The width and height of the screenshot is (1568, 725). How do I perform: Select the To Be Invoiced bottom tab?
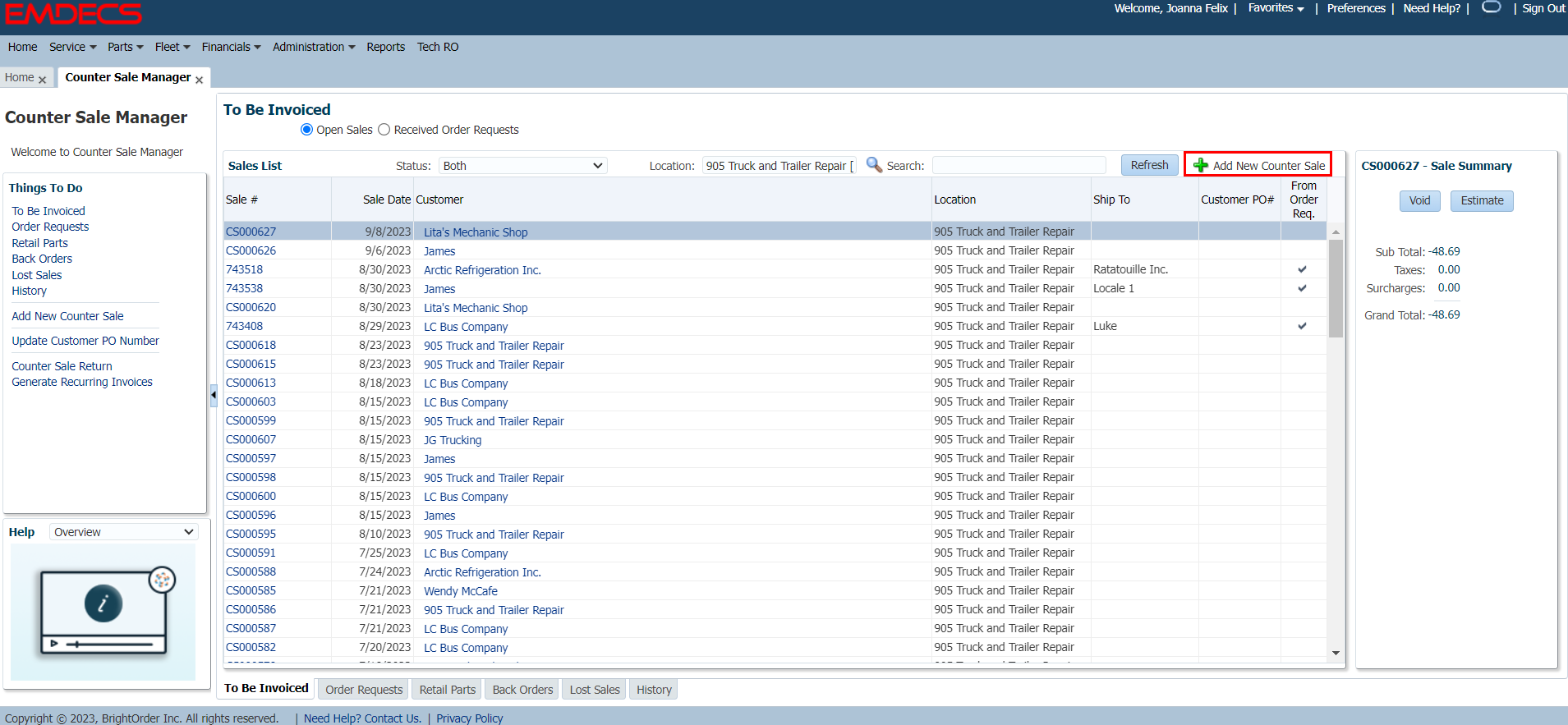coord(266,689)
